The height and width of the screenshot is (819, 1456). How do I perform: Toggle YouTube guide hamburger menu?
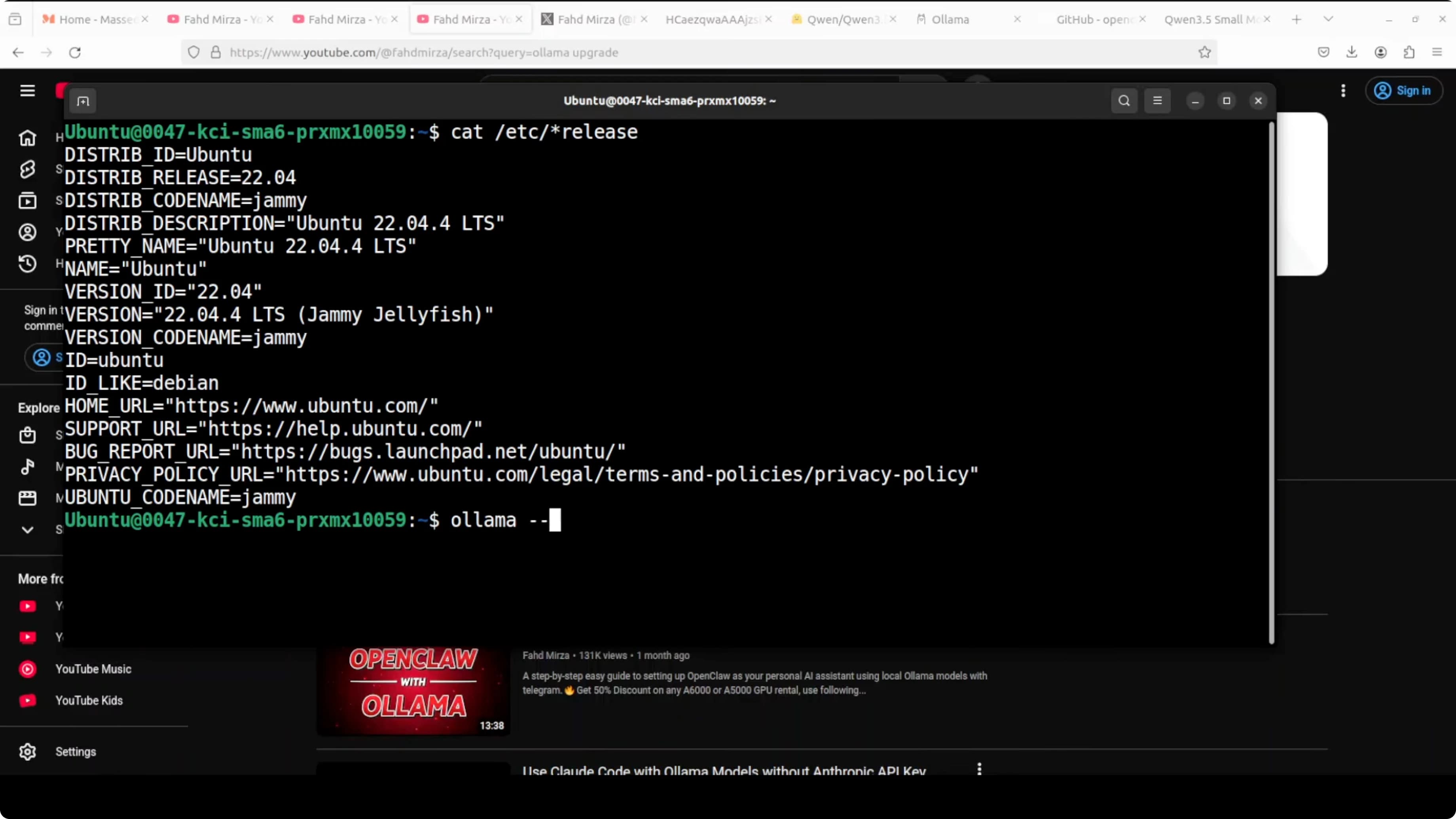27,91
